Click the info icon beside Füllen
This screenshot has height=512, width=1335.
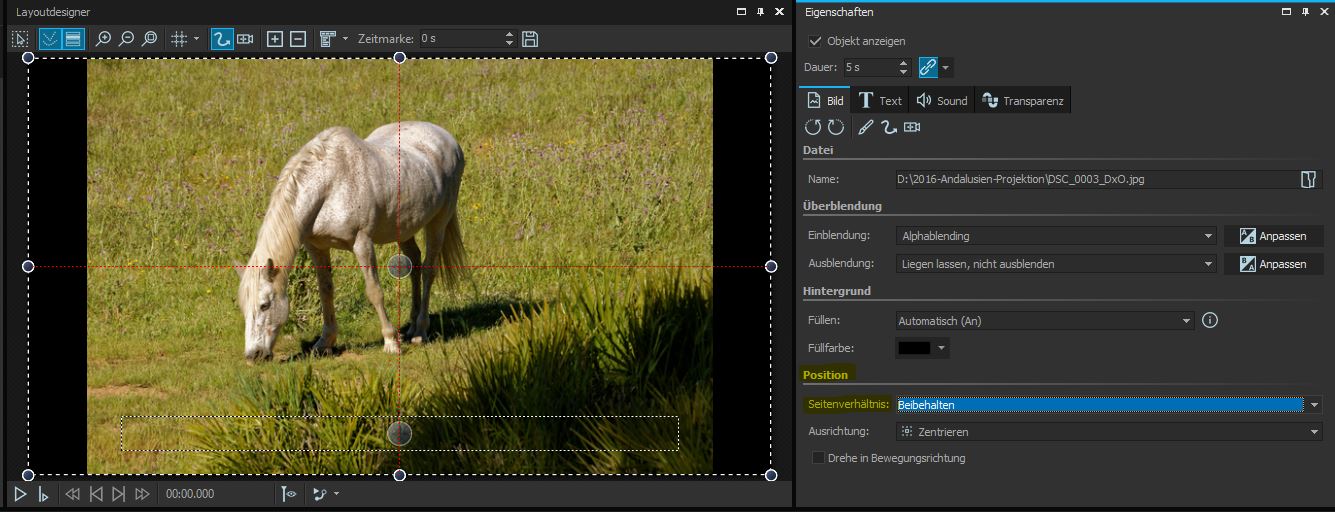point(1210,321)
